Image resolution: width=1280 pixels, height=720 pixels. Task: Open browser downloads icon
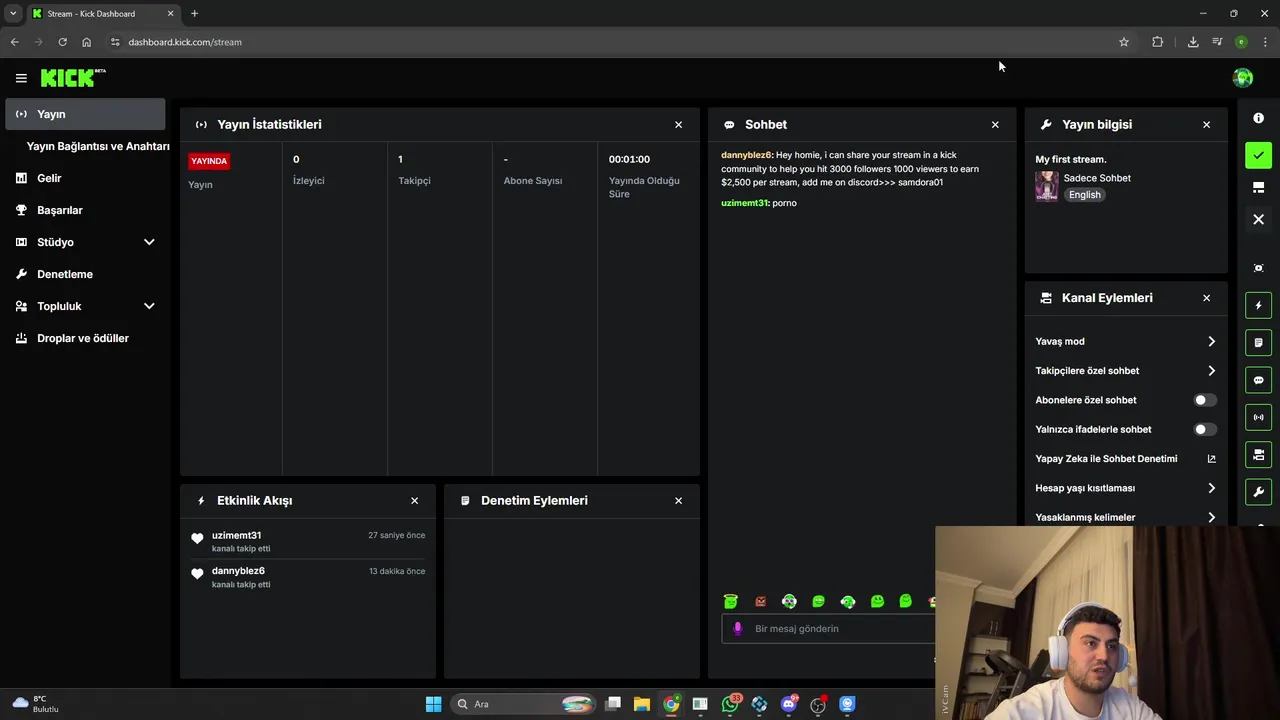tap(1193, 42)
